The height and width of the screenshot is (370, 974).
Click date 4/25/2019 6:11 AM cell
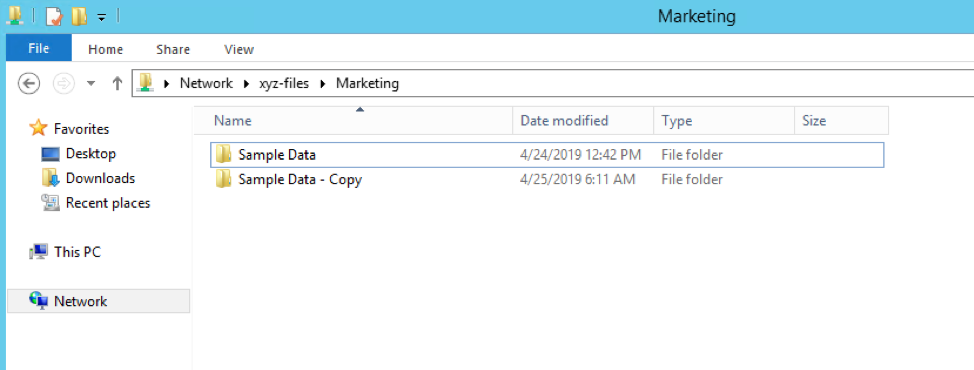pos(578,180)
